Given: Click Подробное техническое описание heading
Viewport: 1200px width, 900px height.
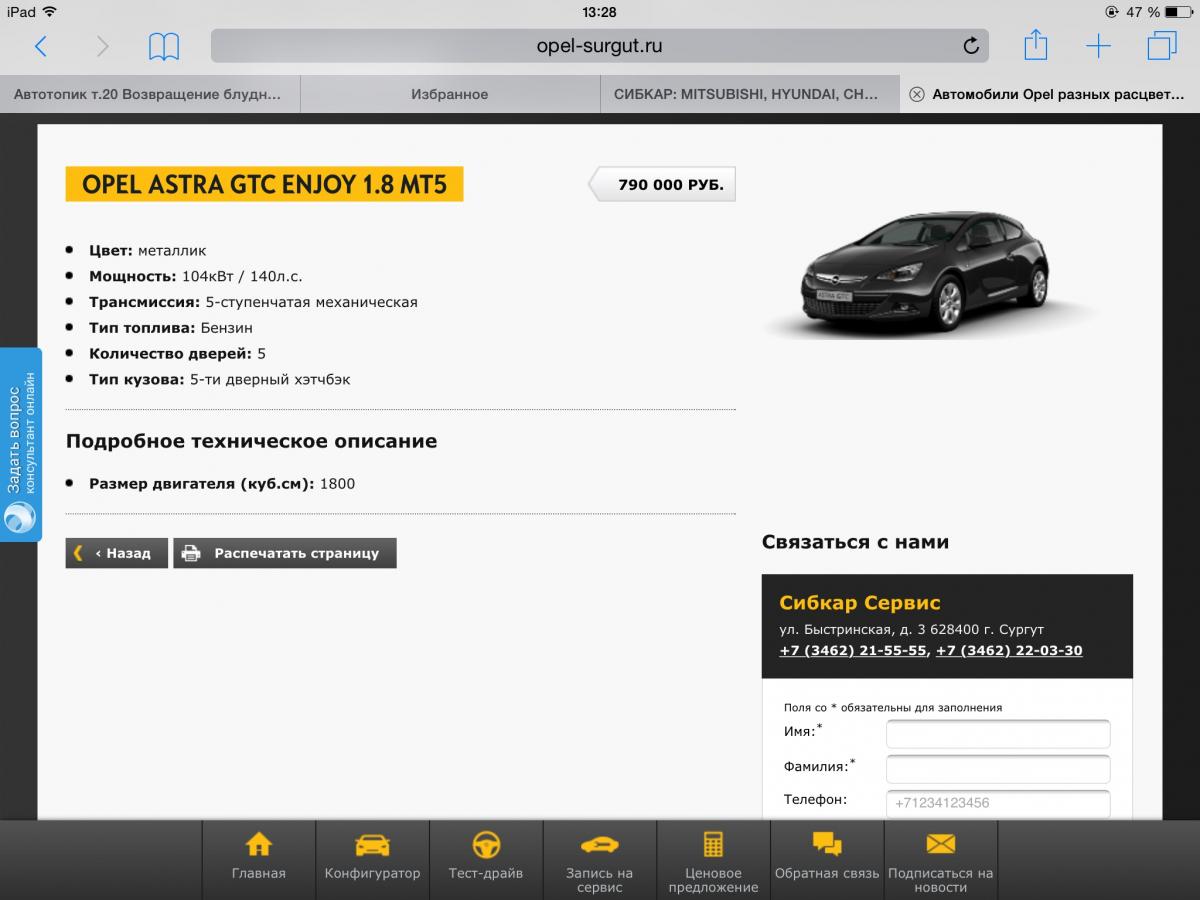Looking at the screenshot, I should click(251, 441).
